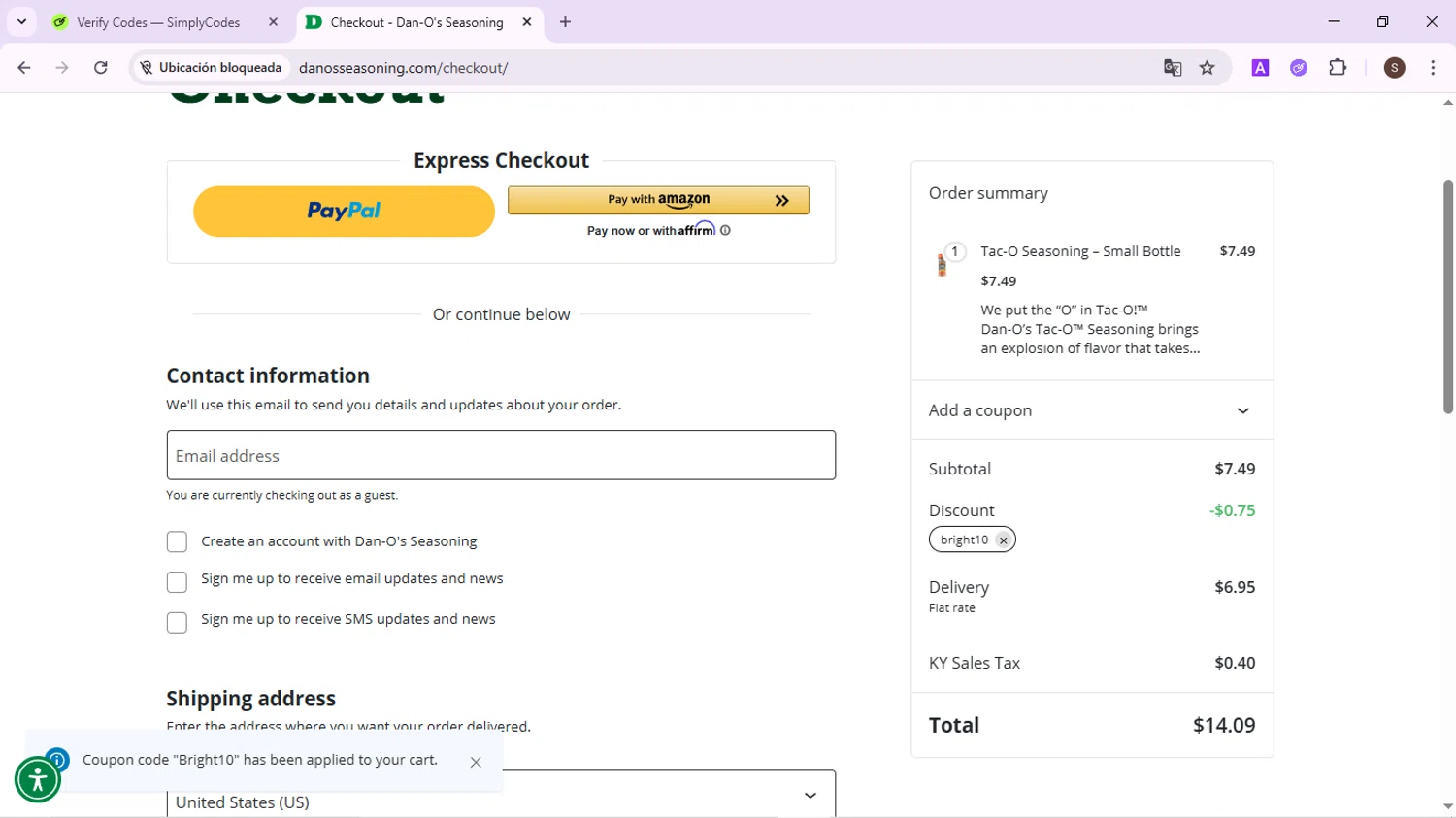Click the scrollbar down arrow

1448,806
